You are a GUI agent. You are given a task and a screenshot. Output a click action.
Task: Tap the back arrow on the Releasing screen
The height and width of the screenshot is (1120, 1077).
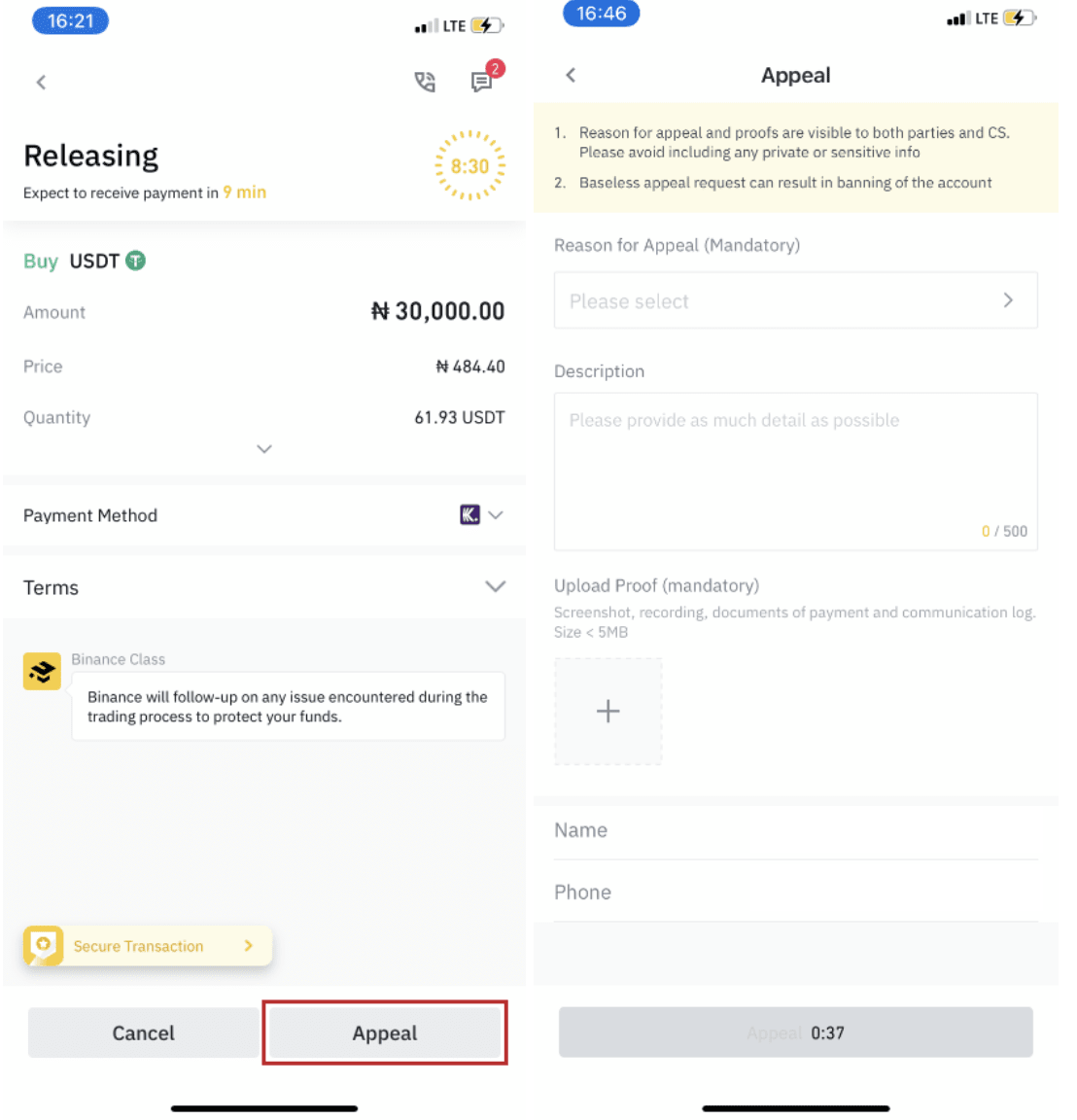[x=41, y=82]
